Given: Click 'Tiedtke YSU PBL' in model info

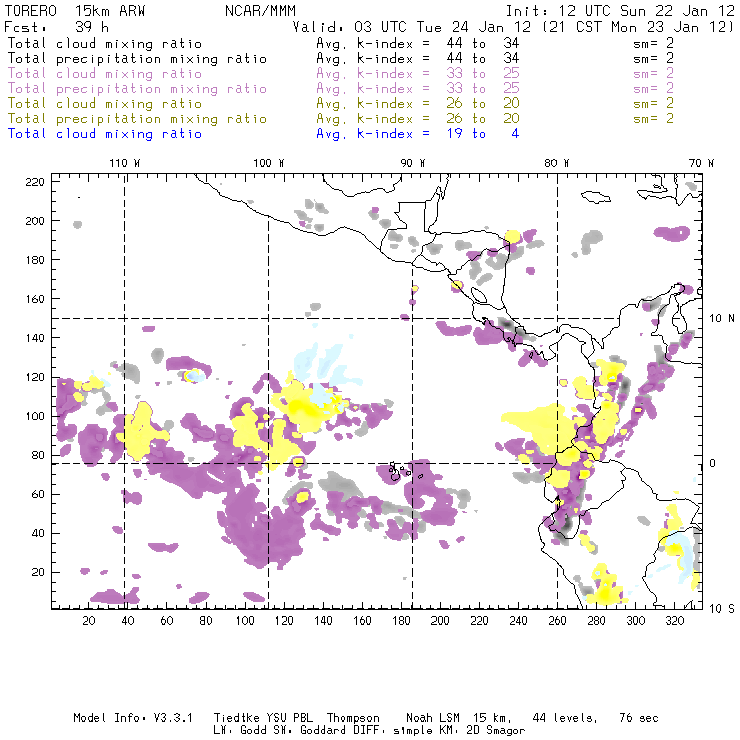Looking at the screenshot, I should tap(263, 718).
